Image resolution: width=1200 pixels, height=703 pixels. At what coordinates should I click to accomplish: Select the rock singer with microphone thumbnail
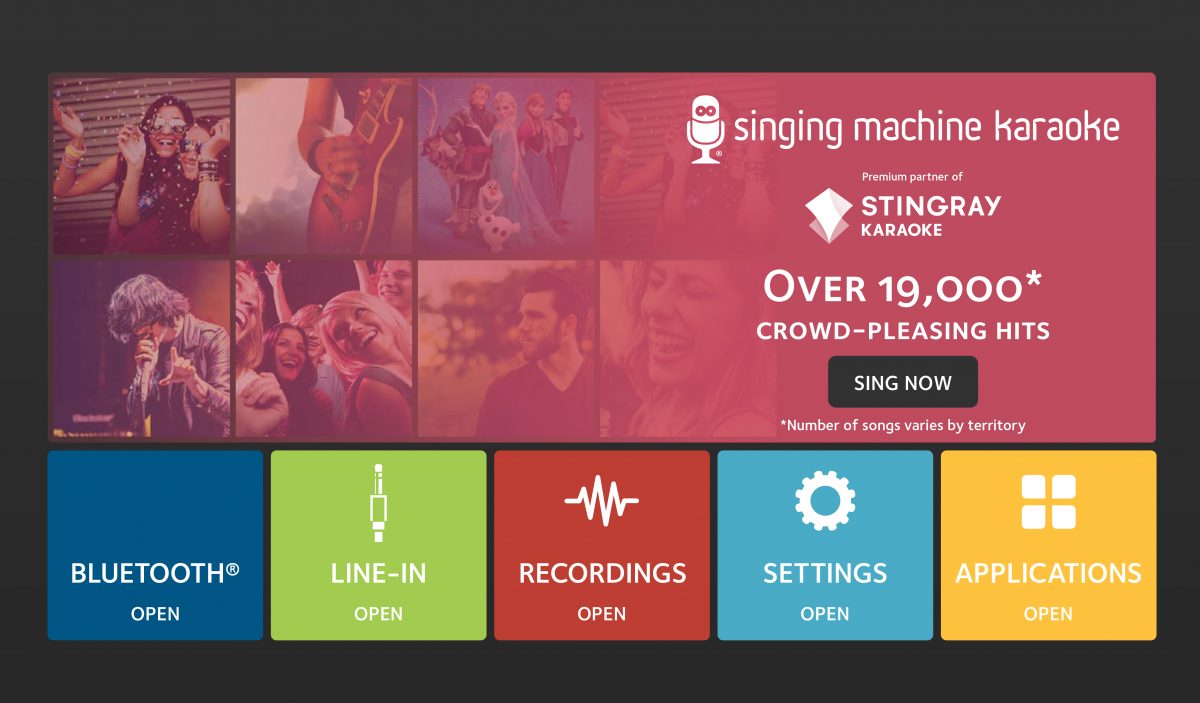coord(141,349)
